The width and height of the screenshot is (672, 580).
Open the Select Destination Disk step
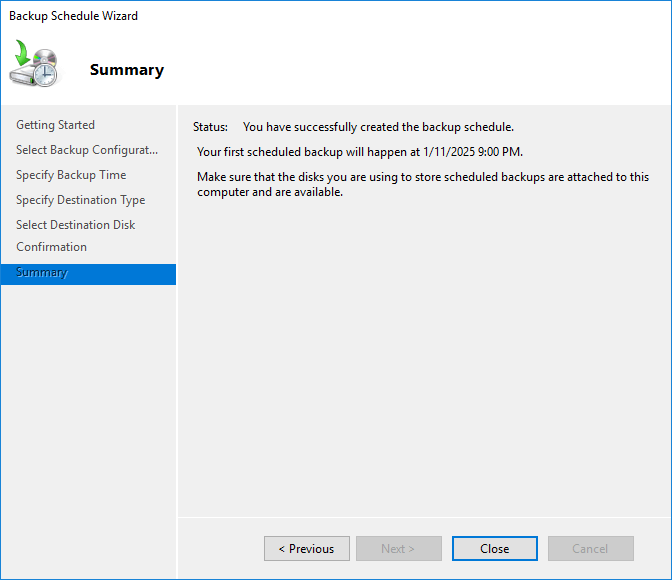pos(75,225)
